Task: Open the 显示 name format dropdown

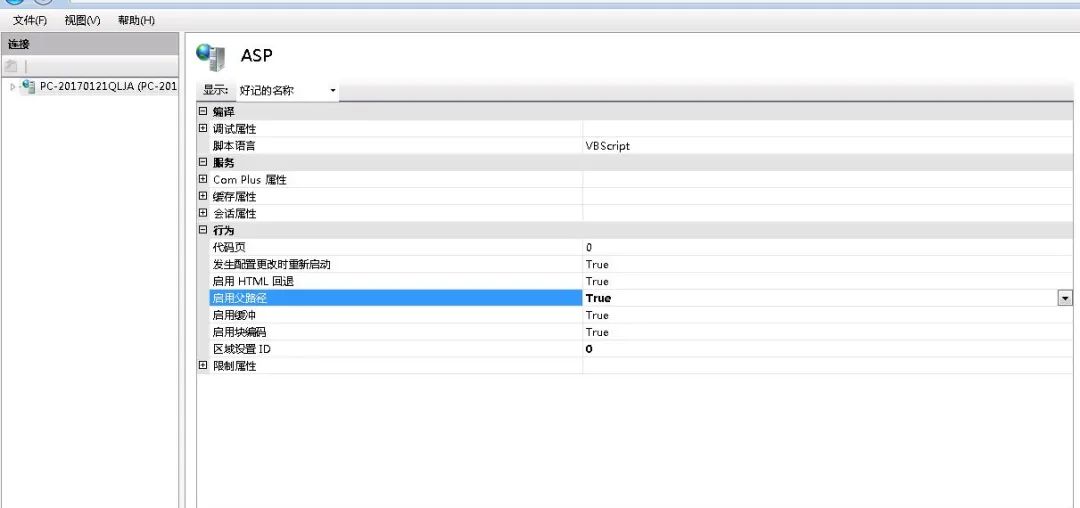Action: click(x=288, y=91)
